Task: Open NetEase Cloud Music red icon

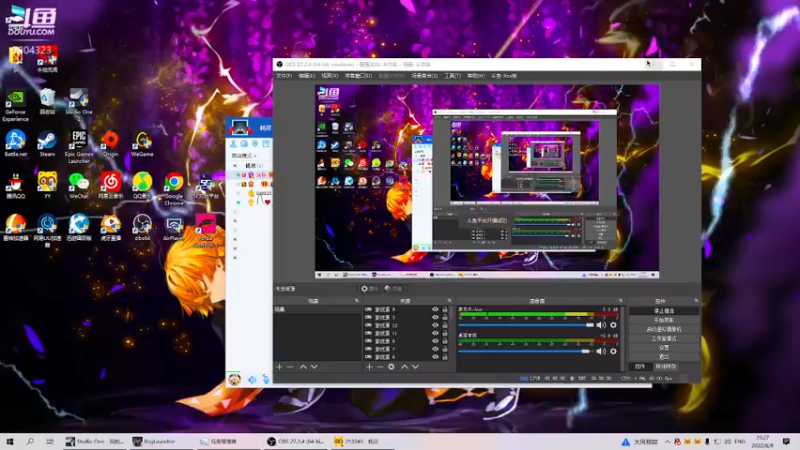Action: pyautogui.click(x=110, y=185)
